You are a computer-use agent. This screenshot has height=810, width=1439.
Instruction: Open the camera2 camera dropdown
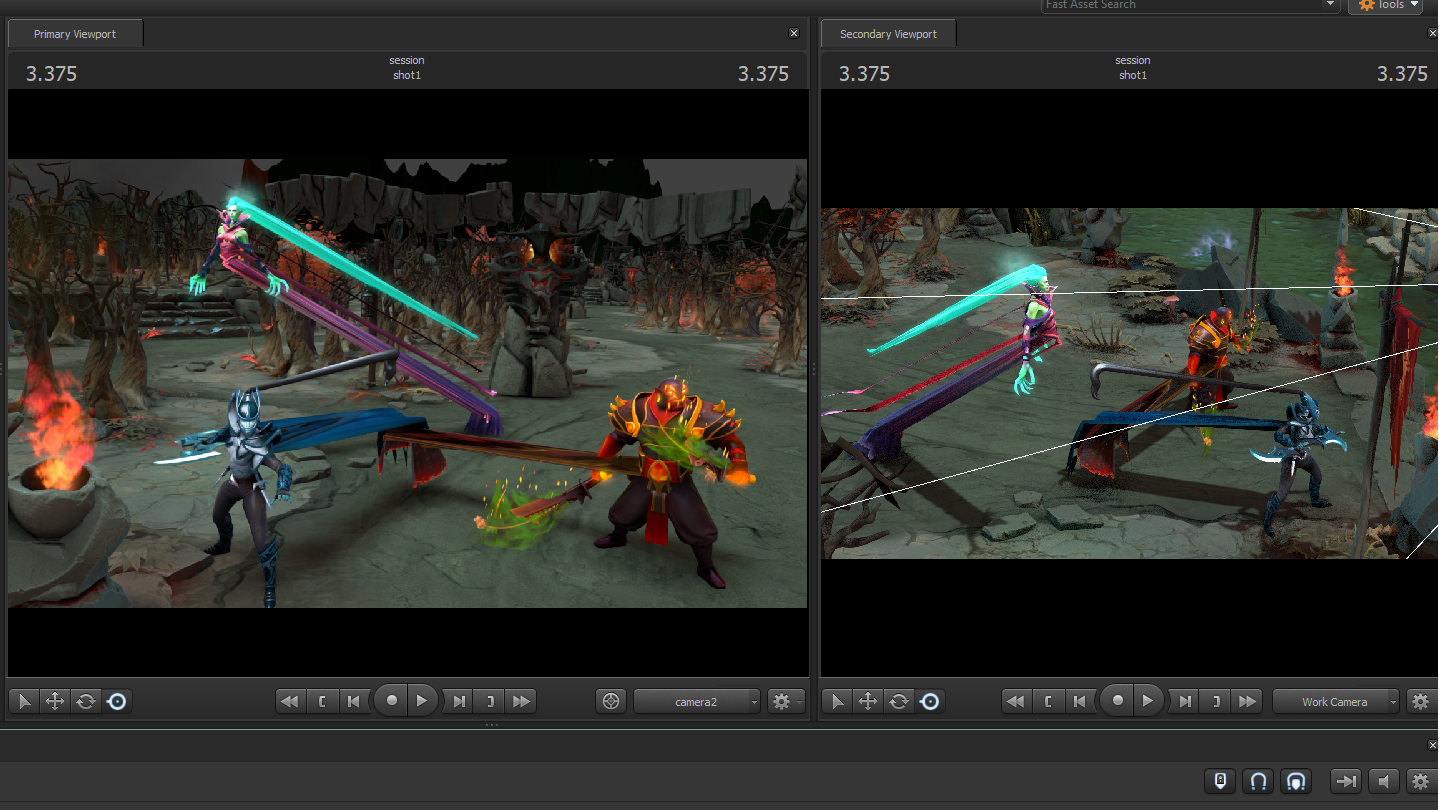(696, 701)
